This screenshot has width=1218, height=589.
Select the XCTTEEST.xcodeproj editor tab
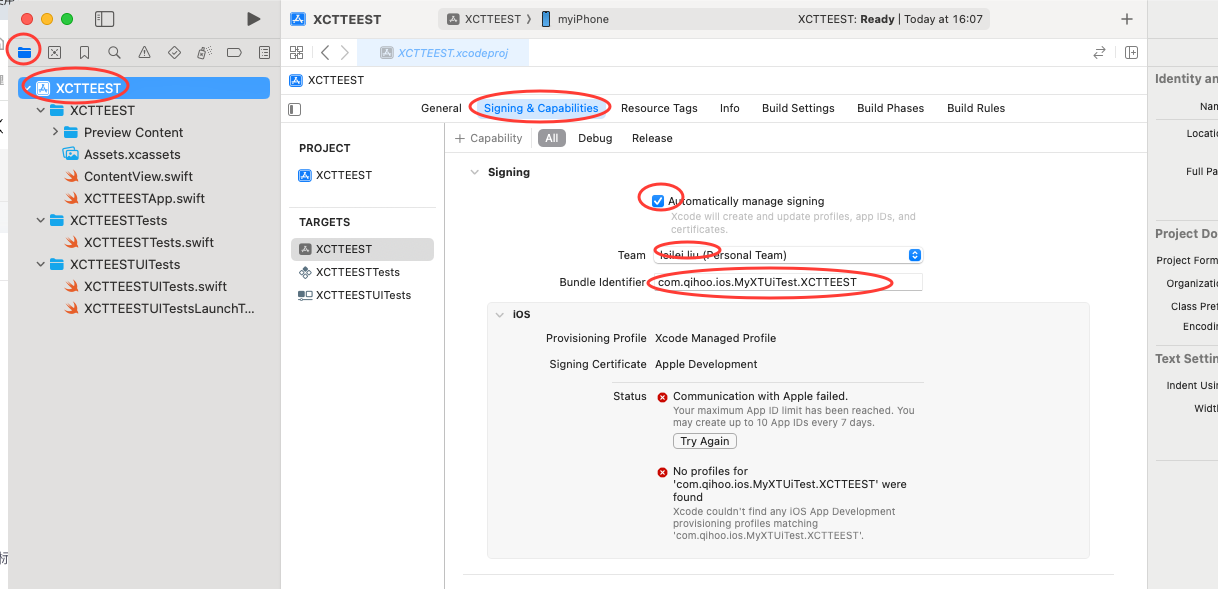(x=442, y=53)
